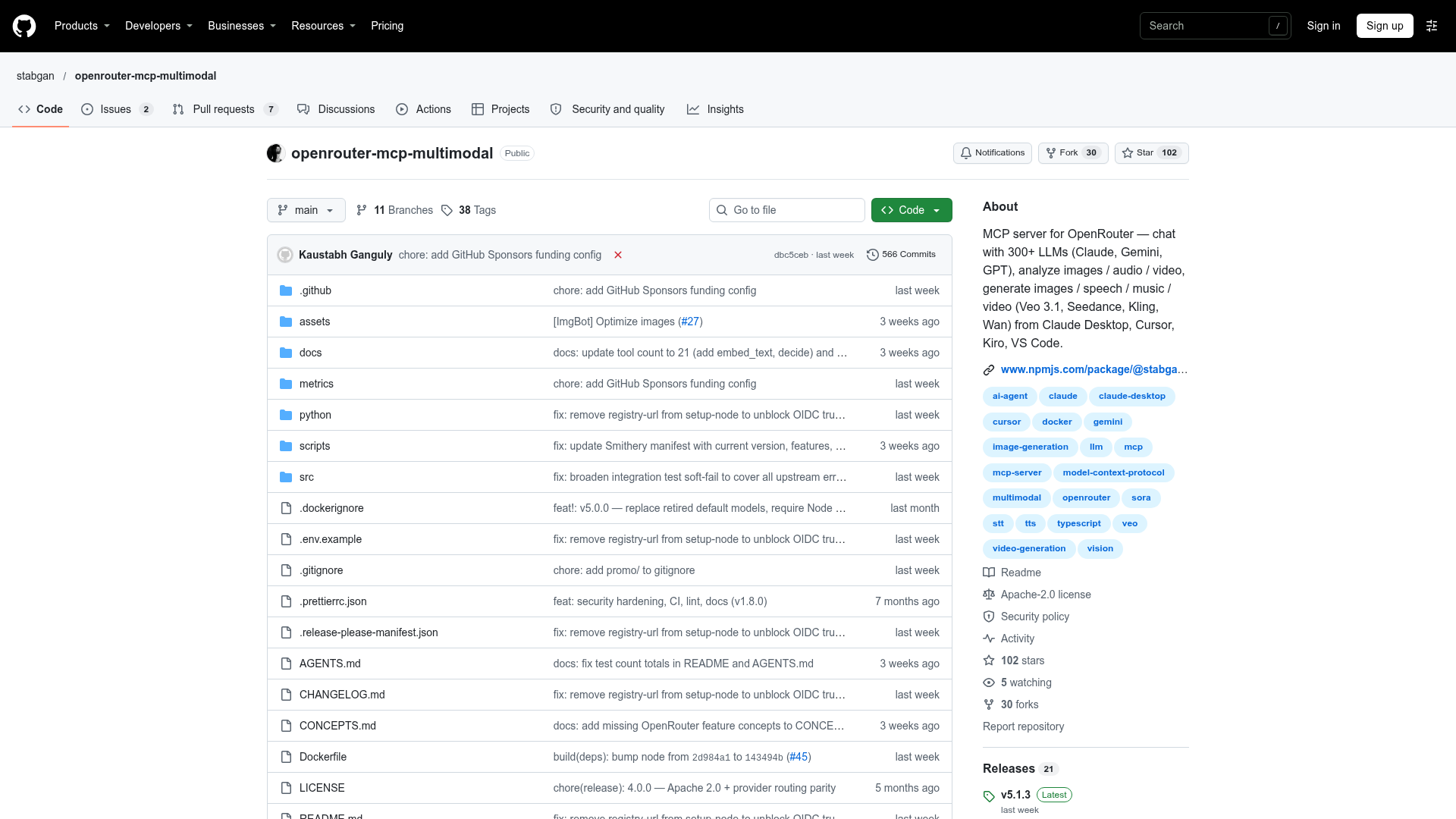The image size is (1456, 819).
Task: Open the Insights tab
Action: pos(715,109)
